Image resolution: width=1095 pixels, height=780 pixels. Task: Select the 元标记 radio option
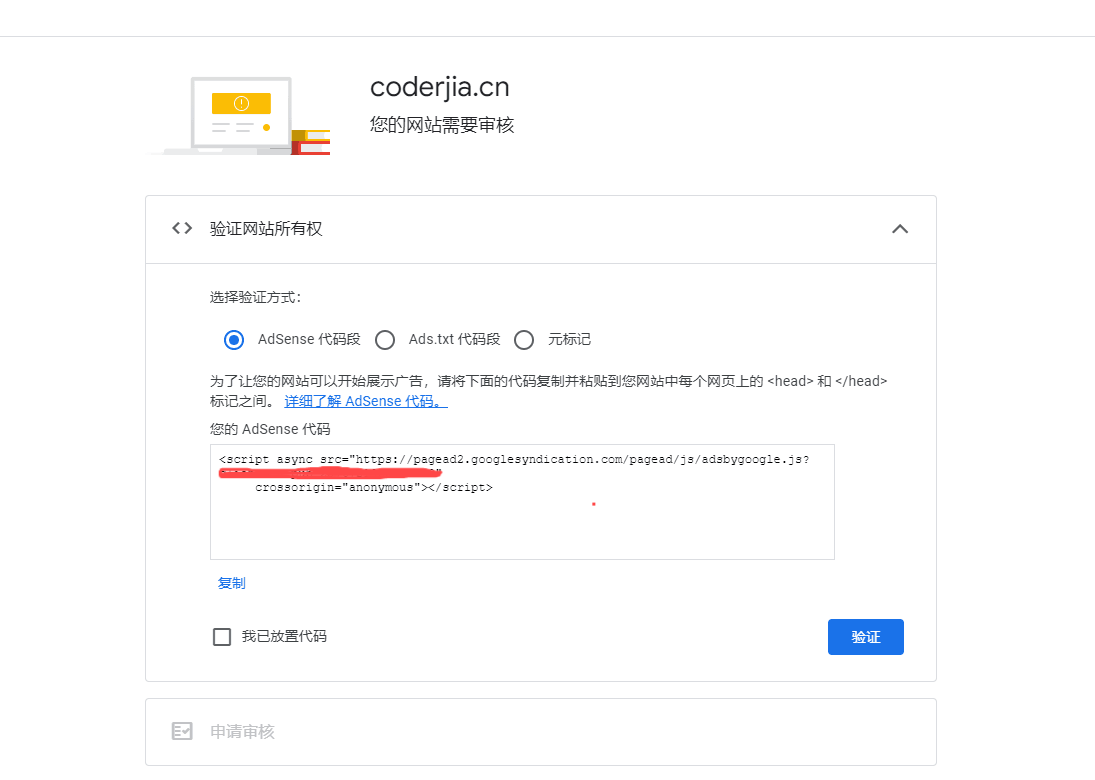pos(524,340)
